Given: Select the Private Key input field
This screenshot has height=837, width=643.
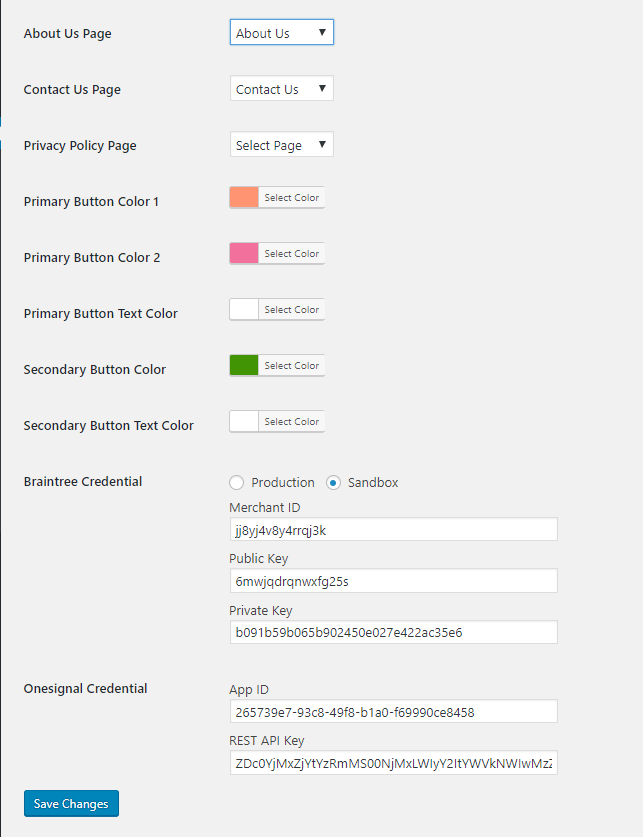Looking at the screenshot, I should 393,632.
